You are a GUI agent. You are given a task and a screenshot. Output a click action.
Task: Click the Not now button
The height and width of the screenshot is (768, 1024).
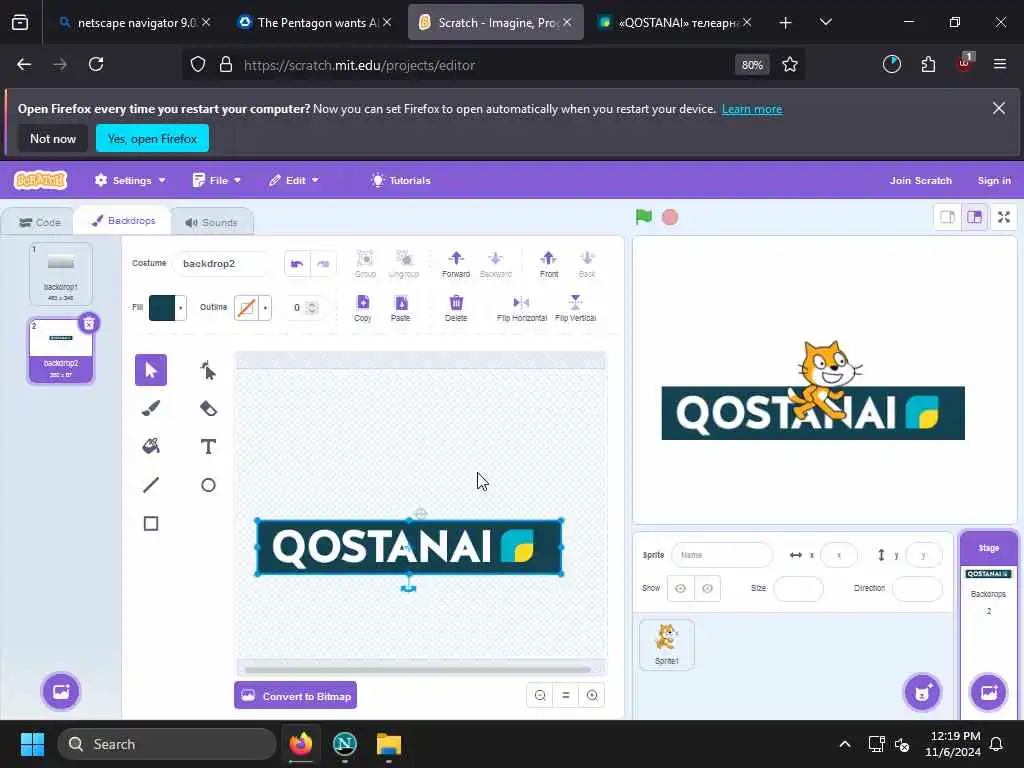tap(53, 138)
